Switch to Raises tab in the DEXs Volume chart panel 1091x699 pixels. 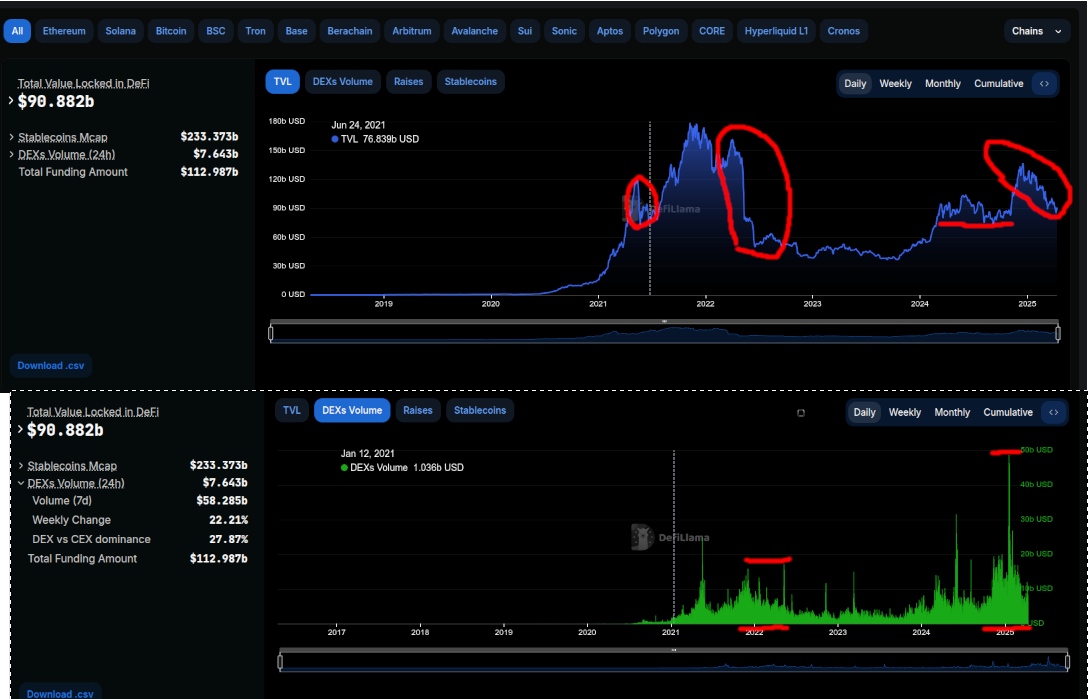(x=417, y=410)
